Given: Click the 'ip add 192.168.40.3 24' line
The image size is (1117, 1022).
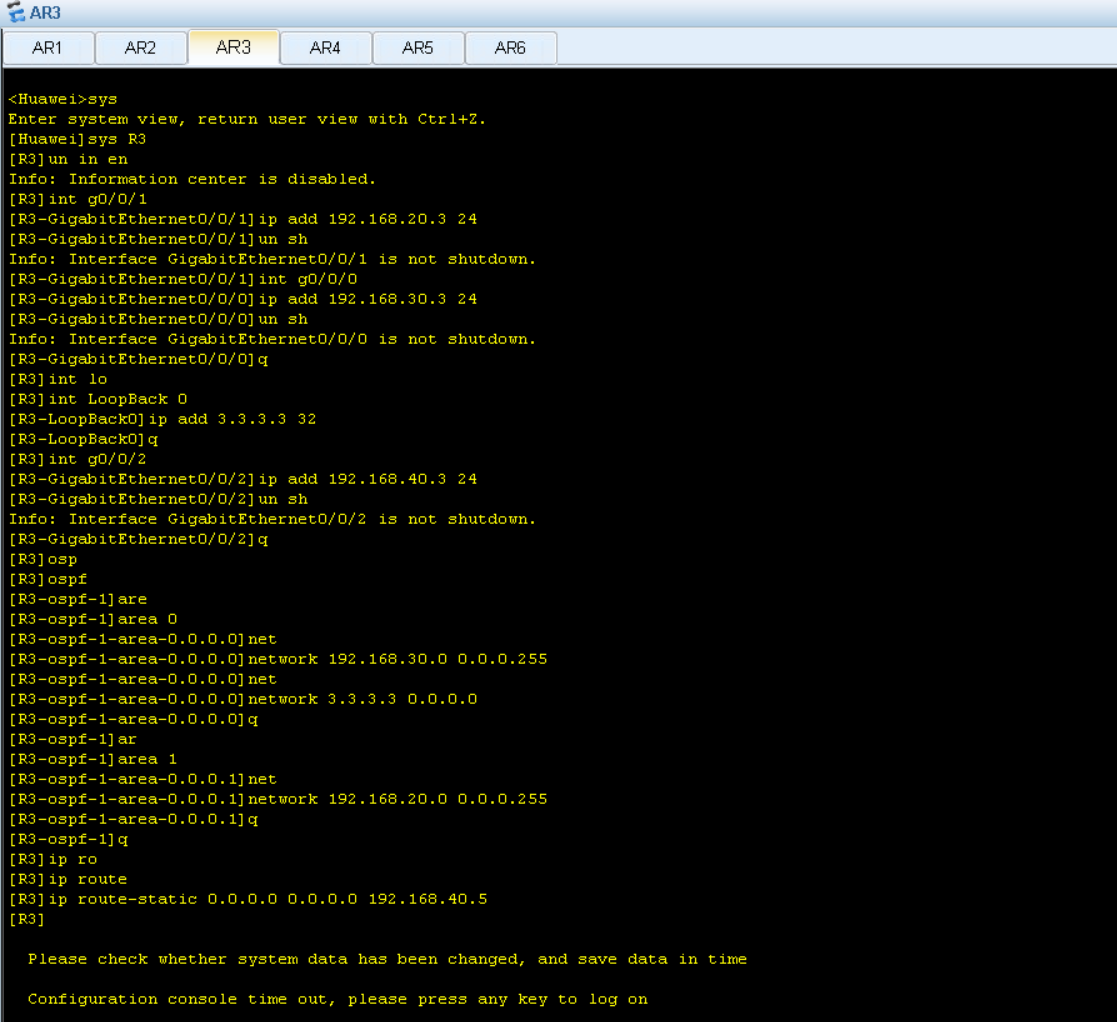Looking at the screenshot, I should point(243,479).
